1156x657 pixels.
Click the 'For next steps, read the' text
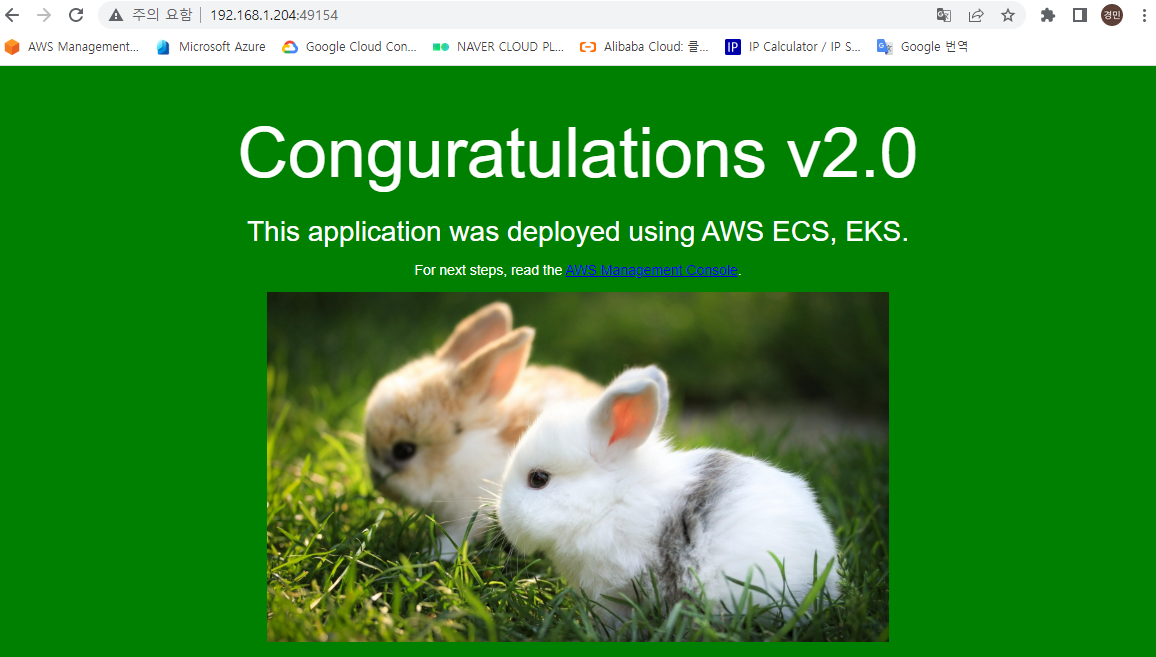click(488, 271)
